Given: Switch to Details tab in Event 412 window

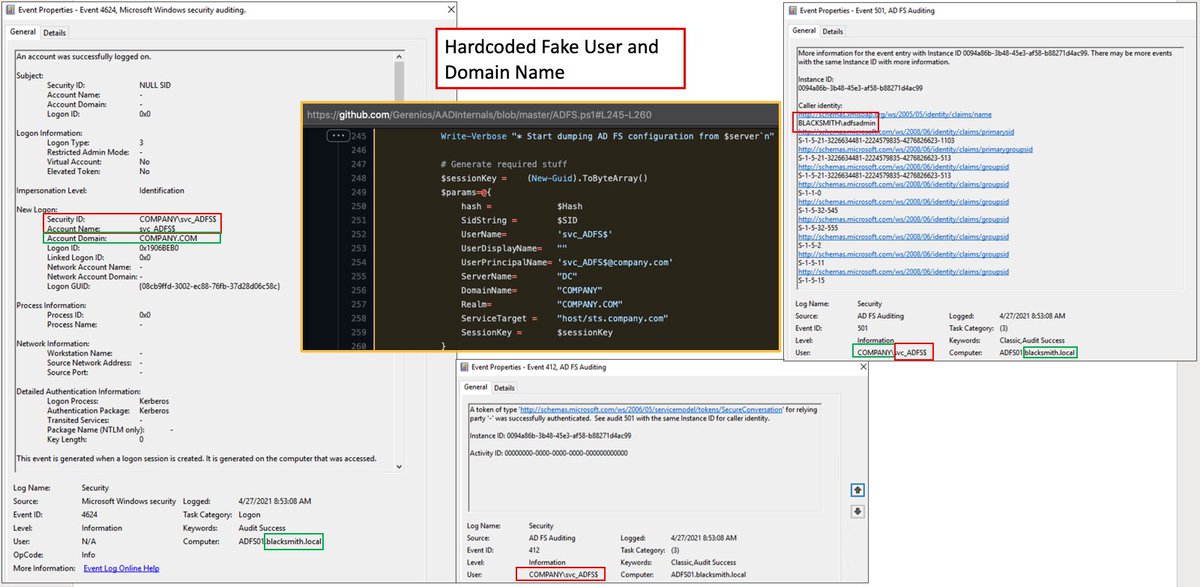Looking at the screenshot, I should pyautogui.click(x=505, y=388).
